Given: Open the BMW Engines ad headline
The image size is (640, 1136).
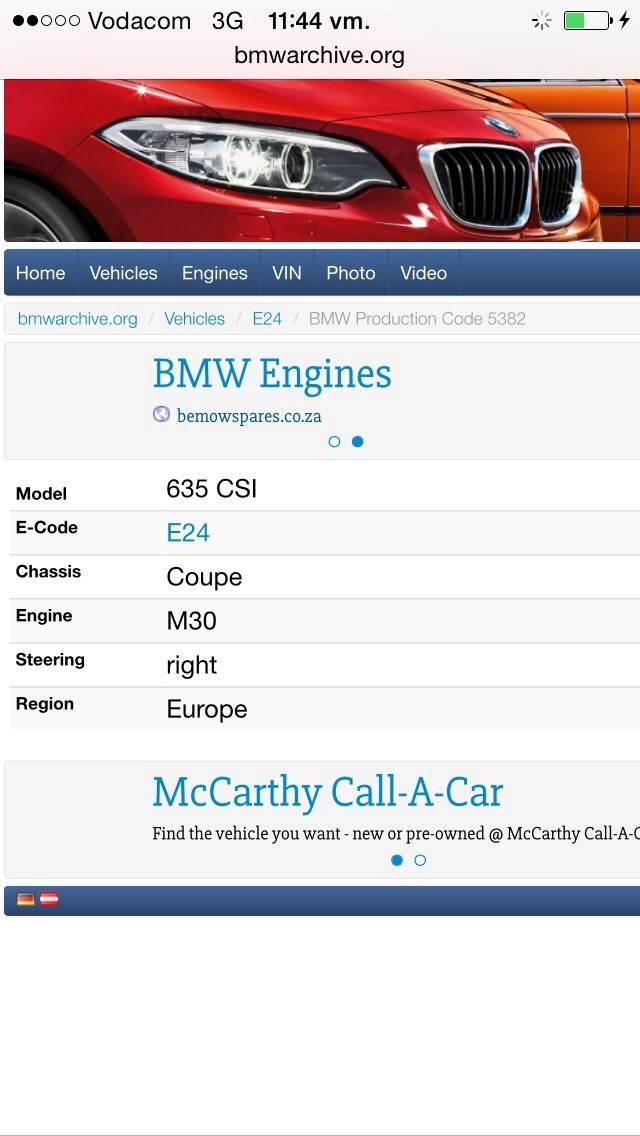Looking at the screenshot, I should pyautogui.click(x=272, y=375).
